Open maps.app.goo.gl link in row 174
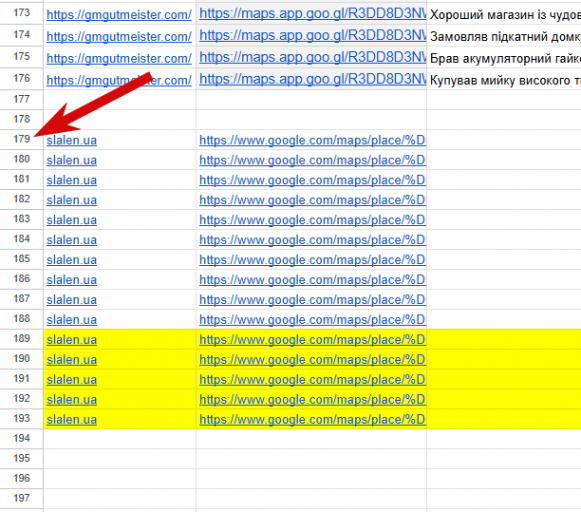 [x=313, y=36]
